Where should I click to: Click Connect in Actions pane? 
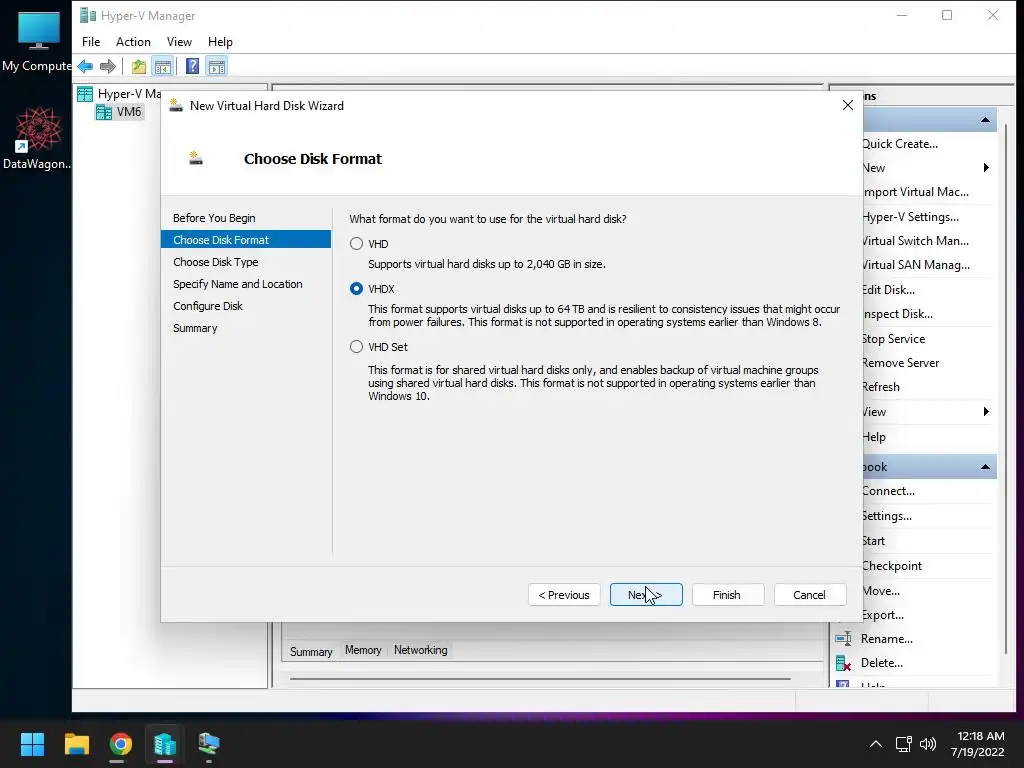tap(889, 491)
